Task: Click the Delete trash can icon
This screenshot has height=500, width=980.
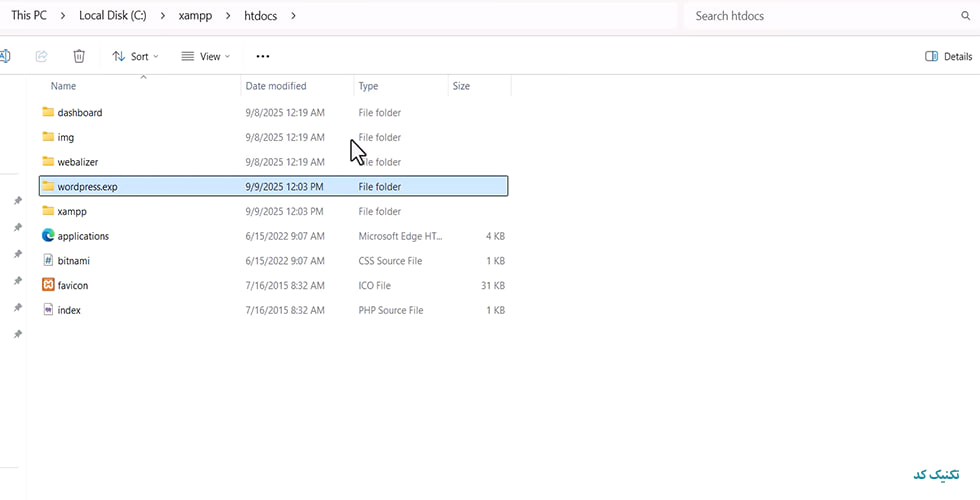Action: click(79, 56)
